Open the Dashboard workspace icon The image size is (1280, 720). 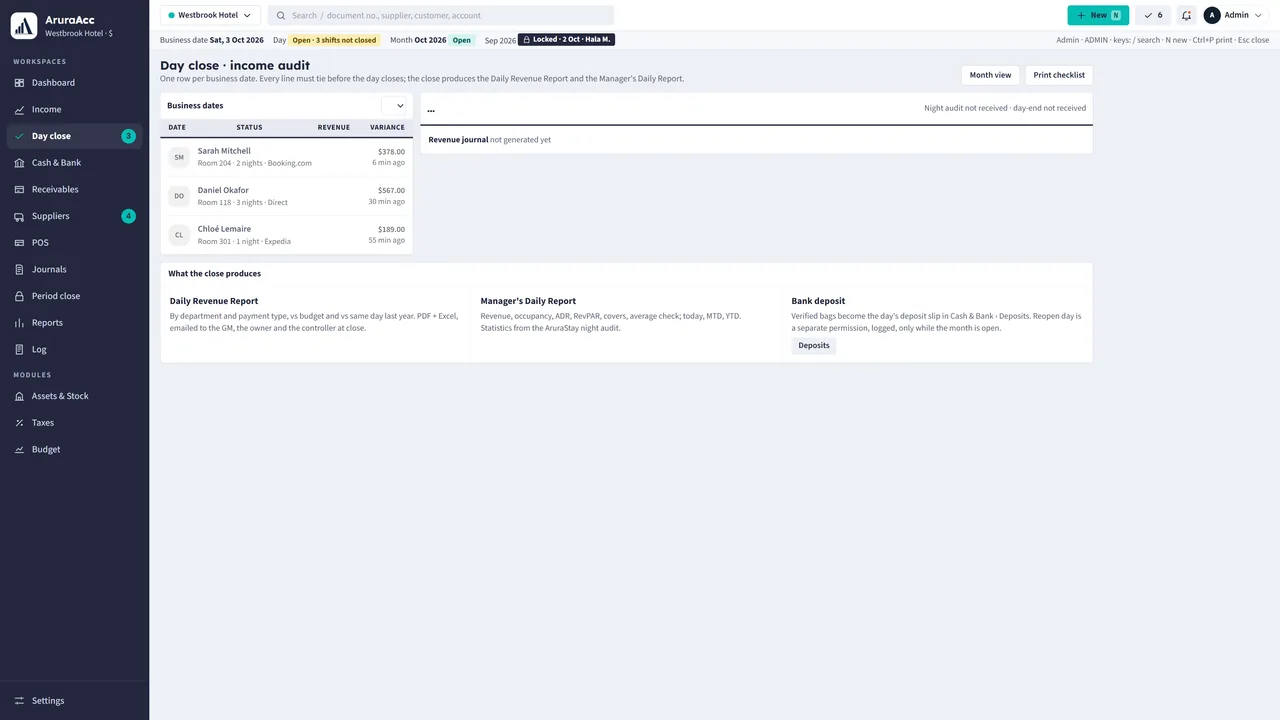[20, 83]
